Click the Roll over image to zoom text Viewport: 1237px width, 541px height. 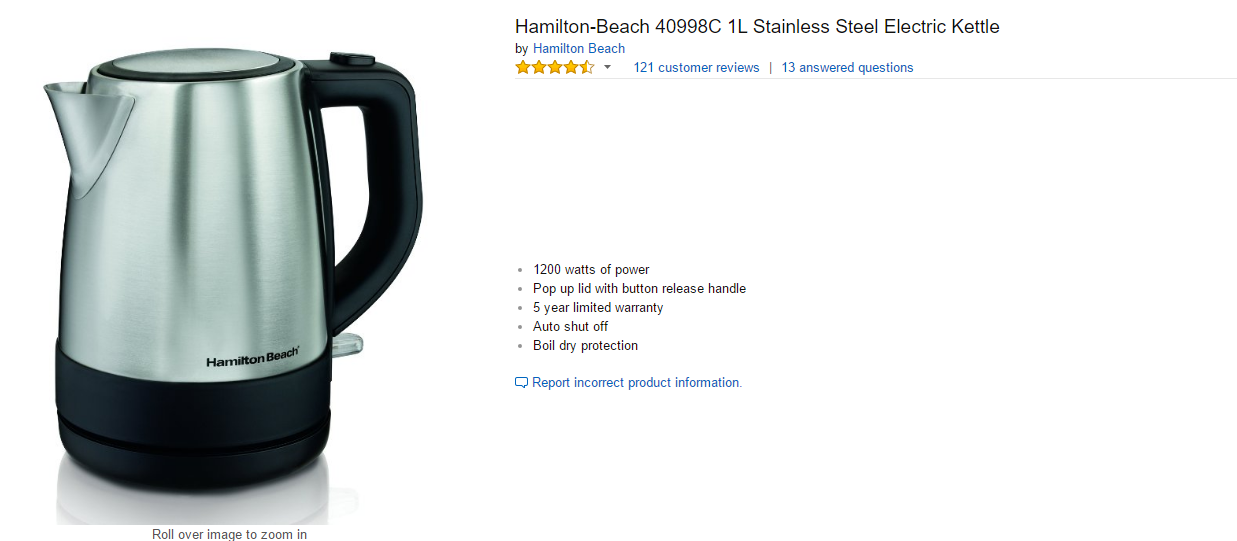(229, 534)
